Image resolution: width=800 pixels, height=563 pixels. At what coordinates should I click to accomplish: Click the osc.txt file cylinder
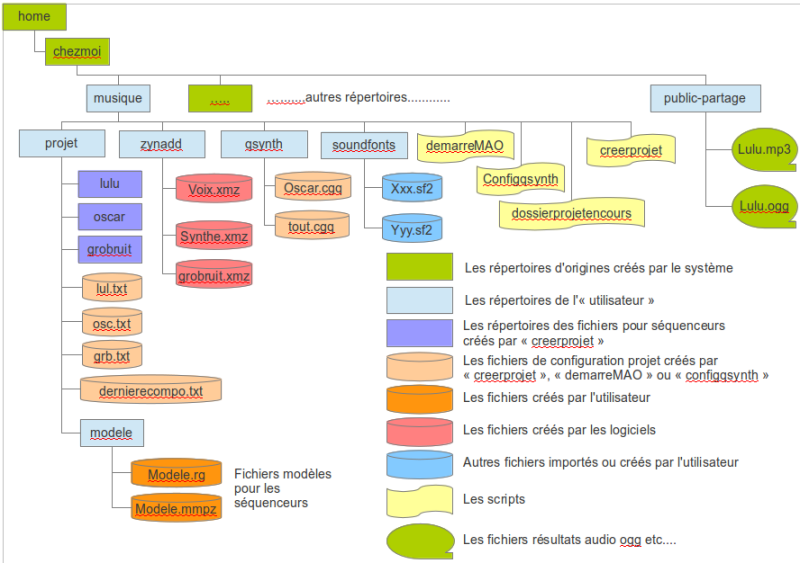[x=112, y=322]
